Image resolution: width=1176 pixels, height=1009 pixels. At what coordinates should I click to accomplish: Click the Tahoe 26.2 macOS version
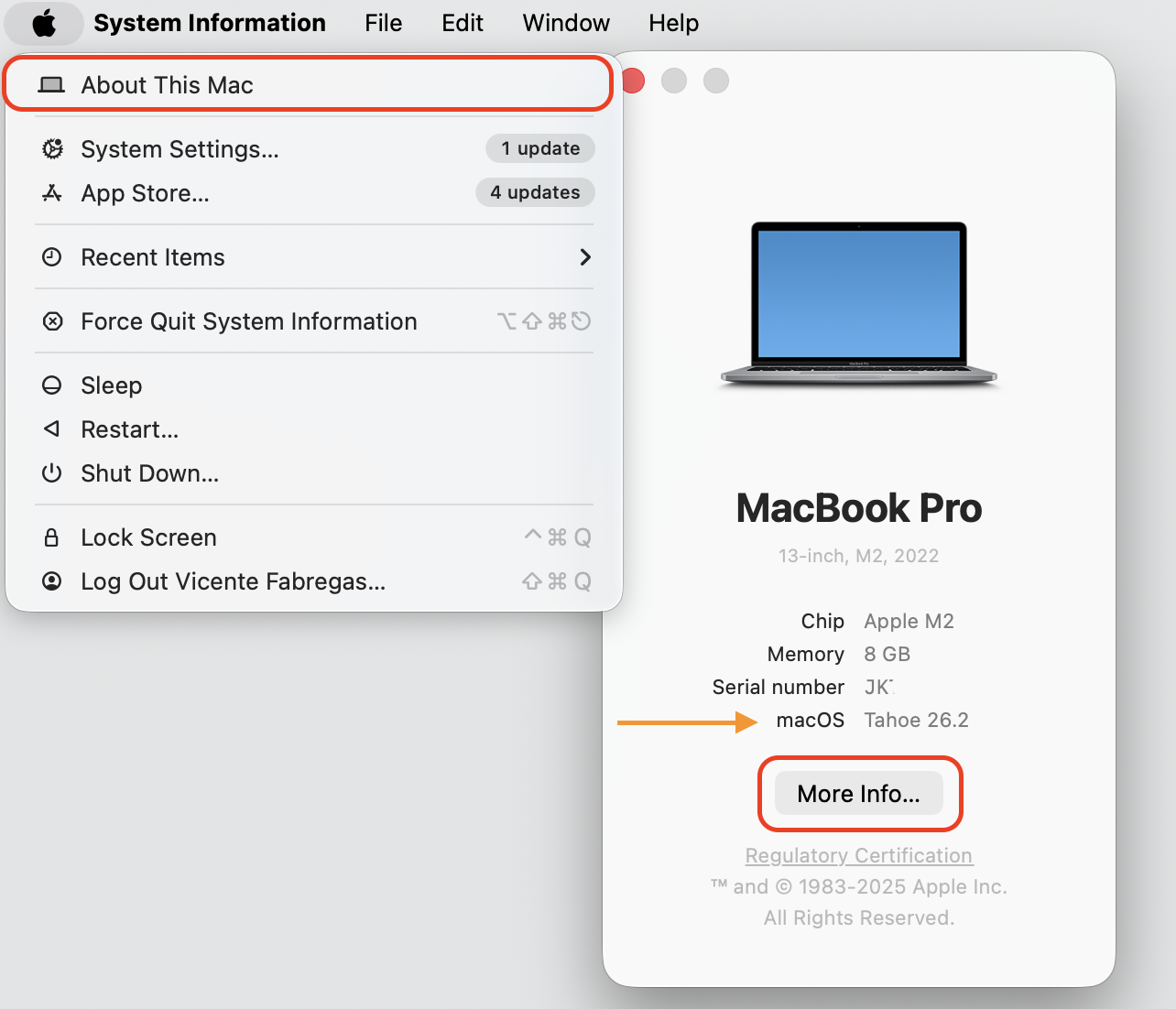click(917, 721)
